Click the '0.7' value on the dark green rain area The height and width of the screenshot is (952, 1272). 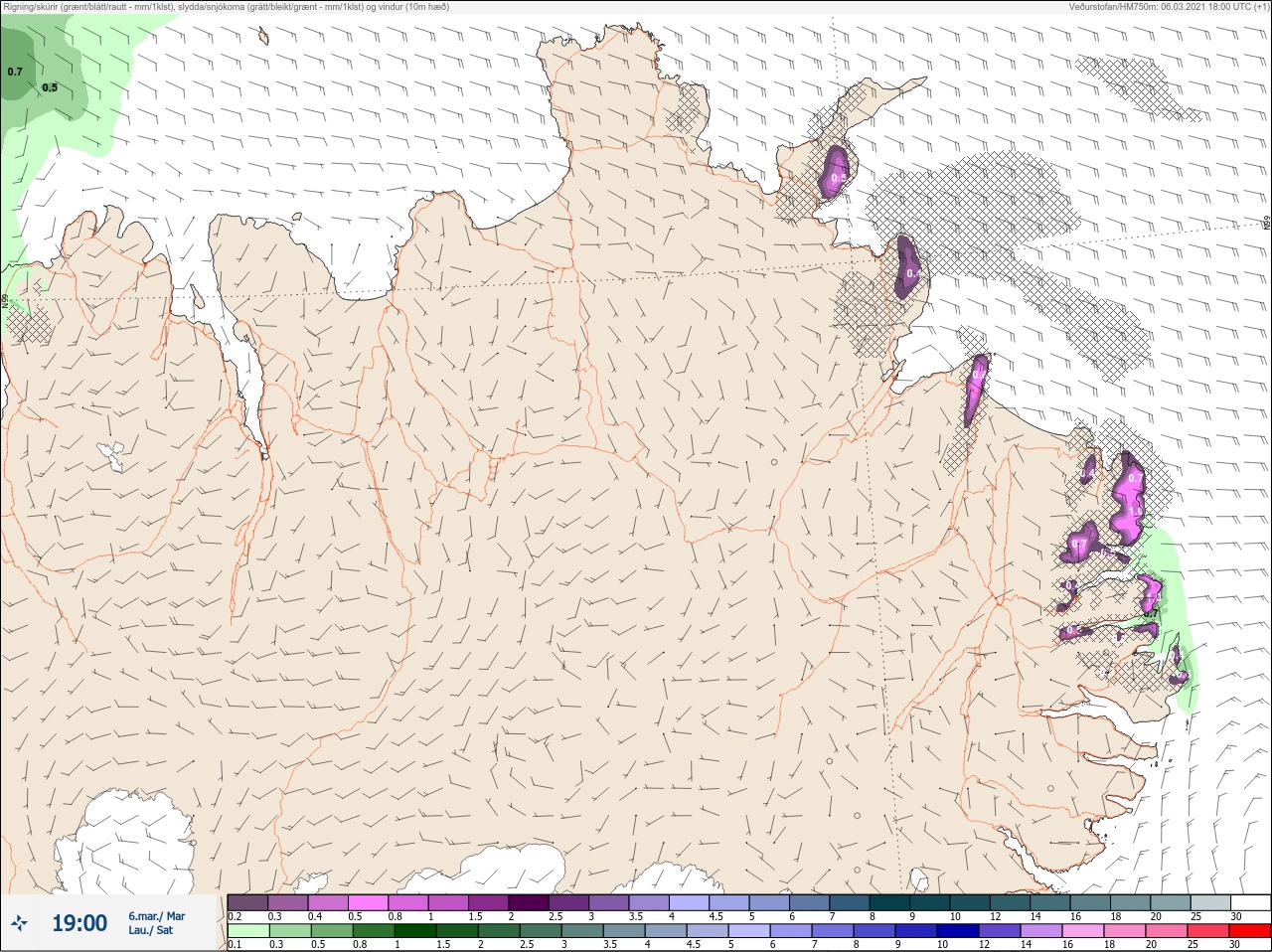15,72
